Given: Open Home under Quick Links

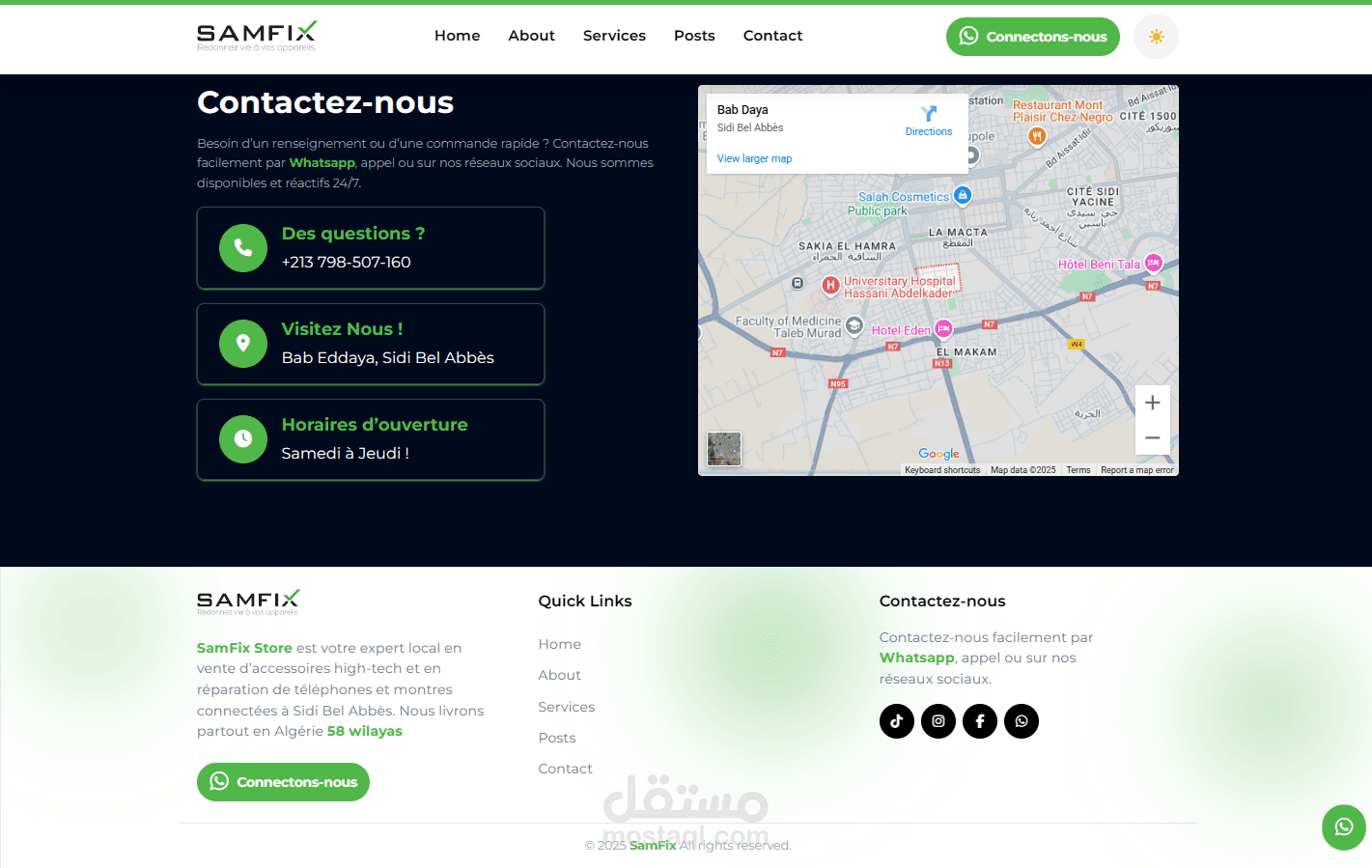Looking at the screenshot, I should pos(560,644).
